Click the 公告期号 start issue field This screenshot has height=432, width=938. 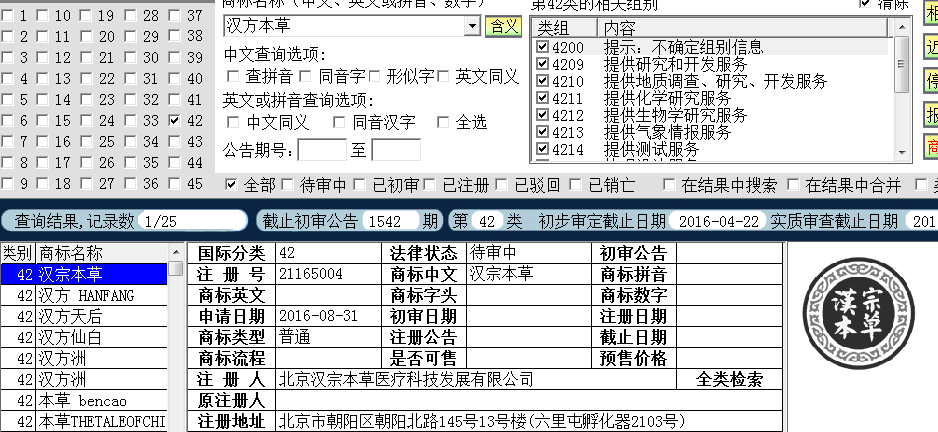(322, 150)
